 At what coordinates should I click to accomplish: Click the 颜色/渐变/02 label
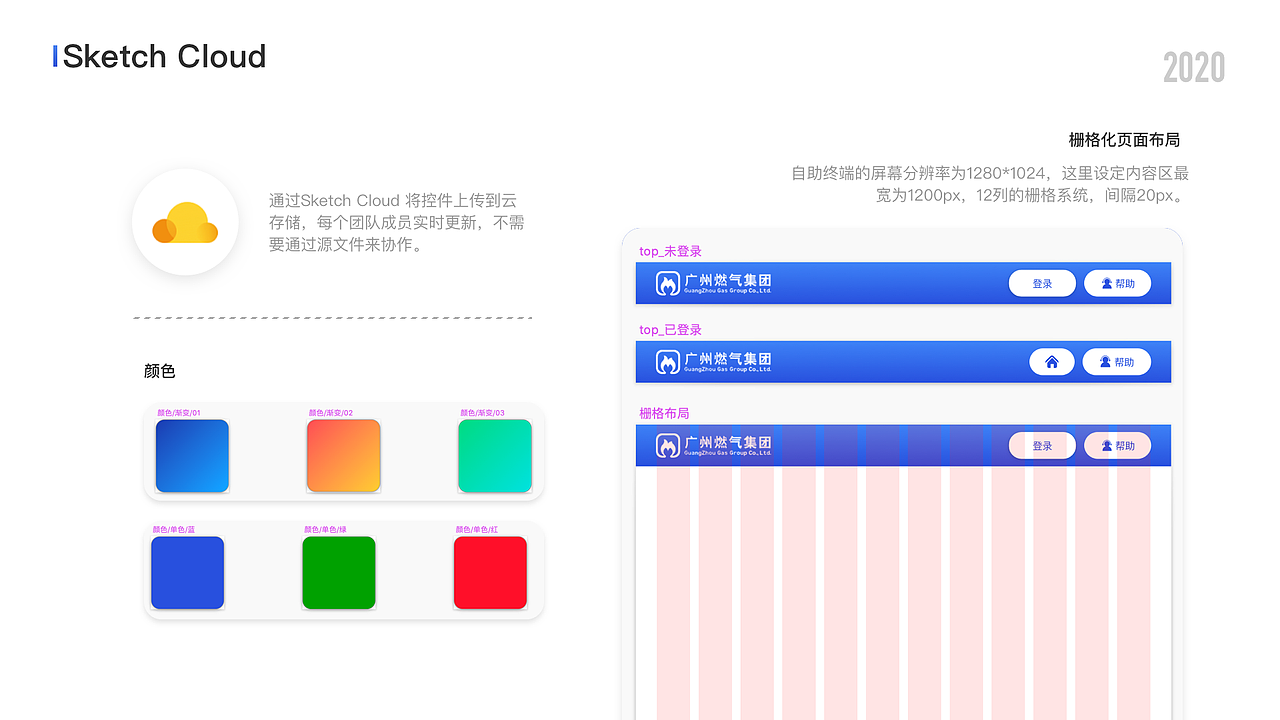click(x=331, y=413)
